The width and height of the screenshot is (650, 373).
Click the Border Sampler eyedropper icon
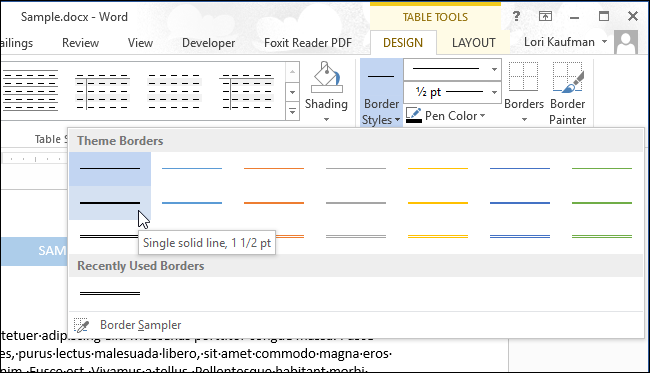(81, 325)
